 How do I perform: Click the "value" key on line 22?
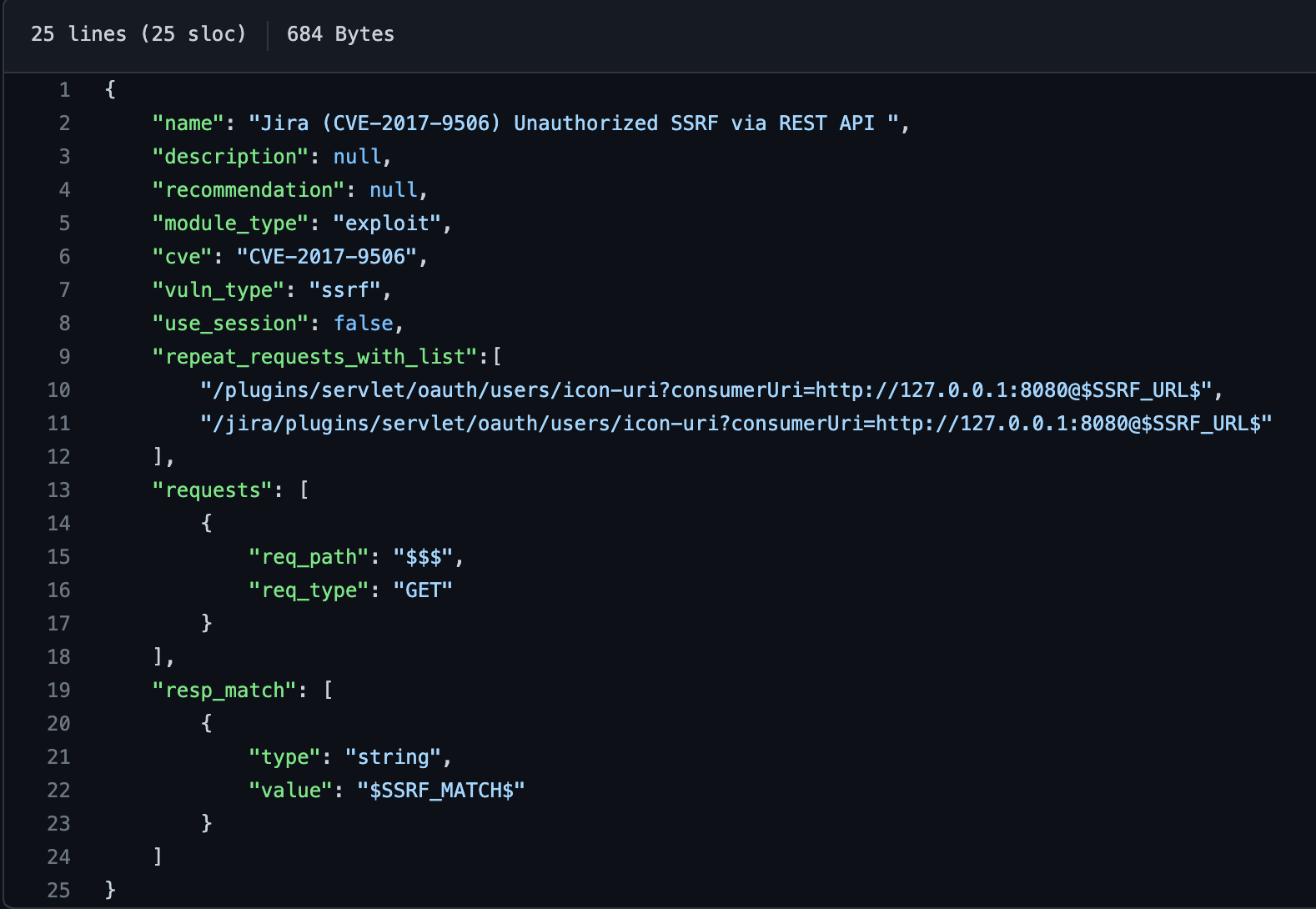click(291, 791)
